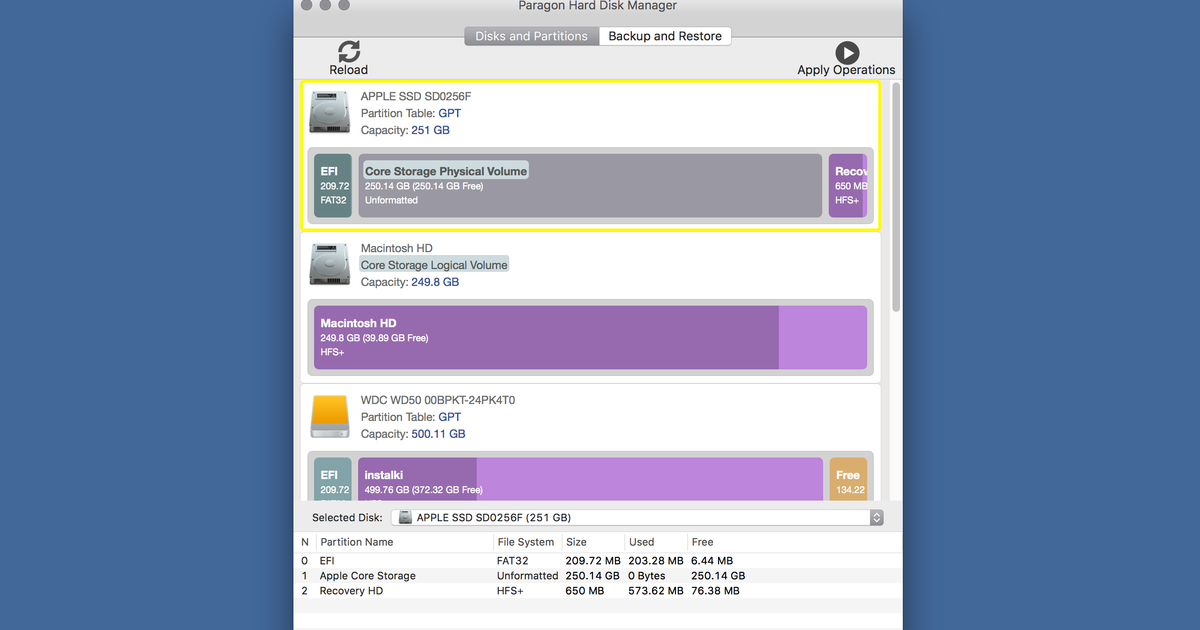Image resolution: width=1200 pixels, height=630 pixels.
Task: Select Apple Core Storage row in table
Action: point(597,576)
